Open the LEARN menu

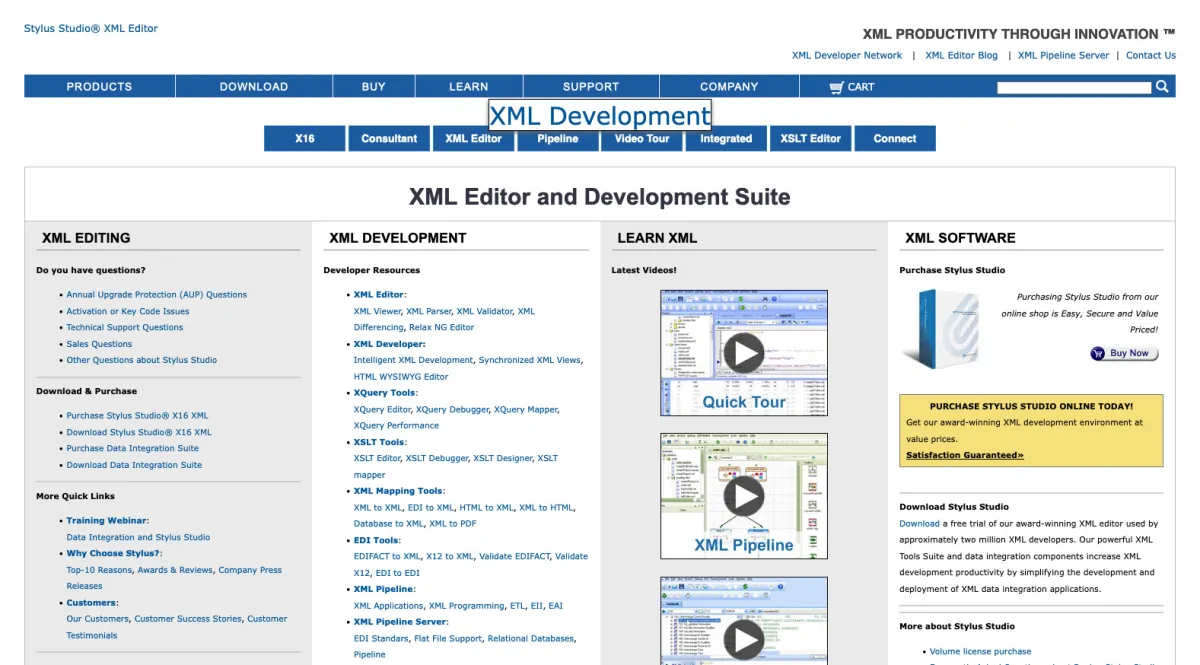click(468, 87)
